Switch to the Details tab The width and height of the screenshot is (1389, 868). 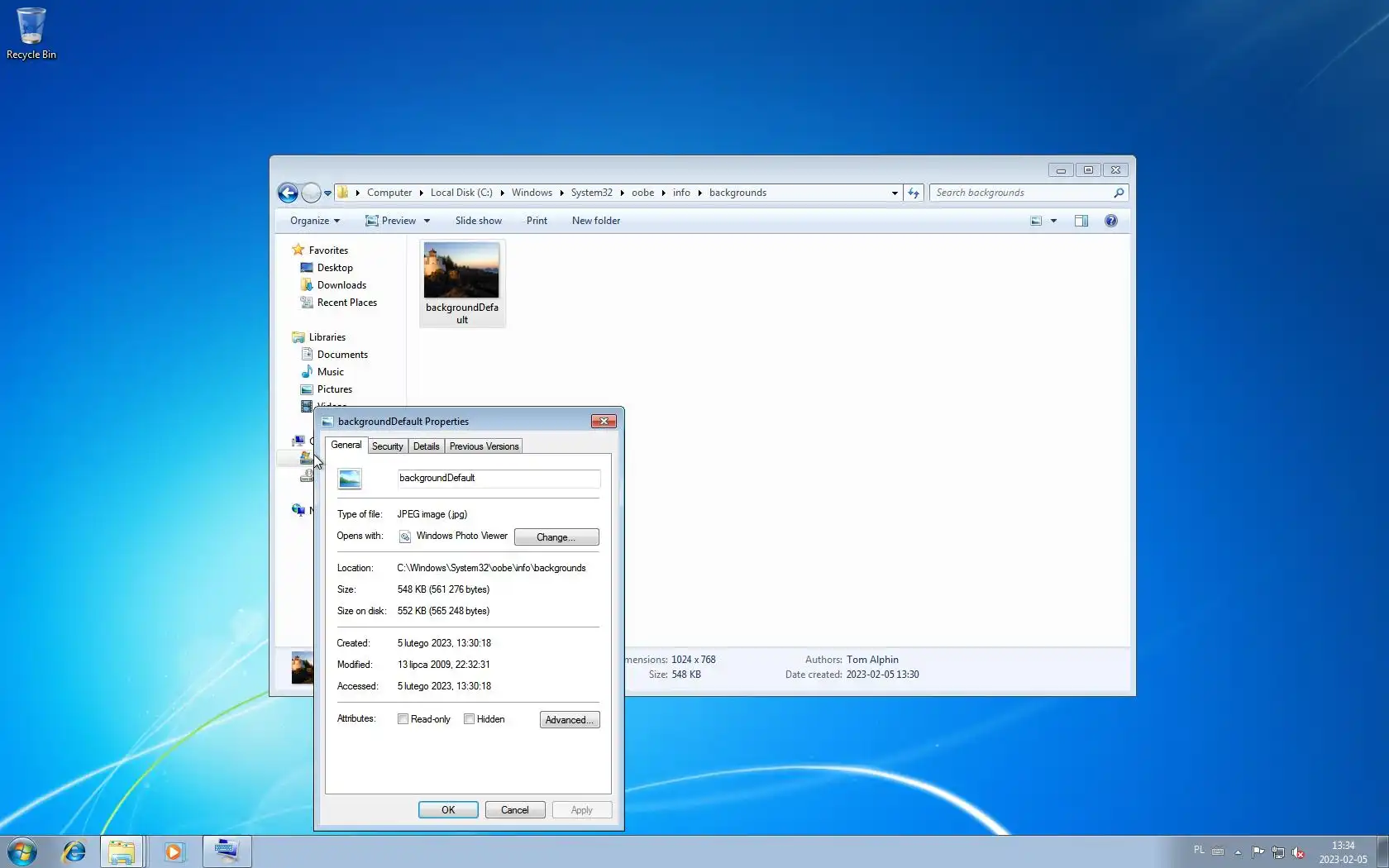pyautogui.click(x=427, y=446)
